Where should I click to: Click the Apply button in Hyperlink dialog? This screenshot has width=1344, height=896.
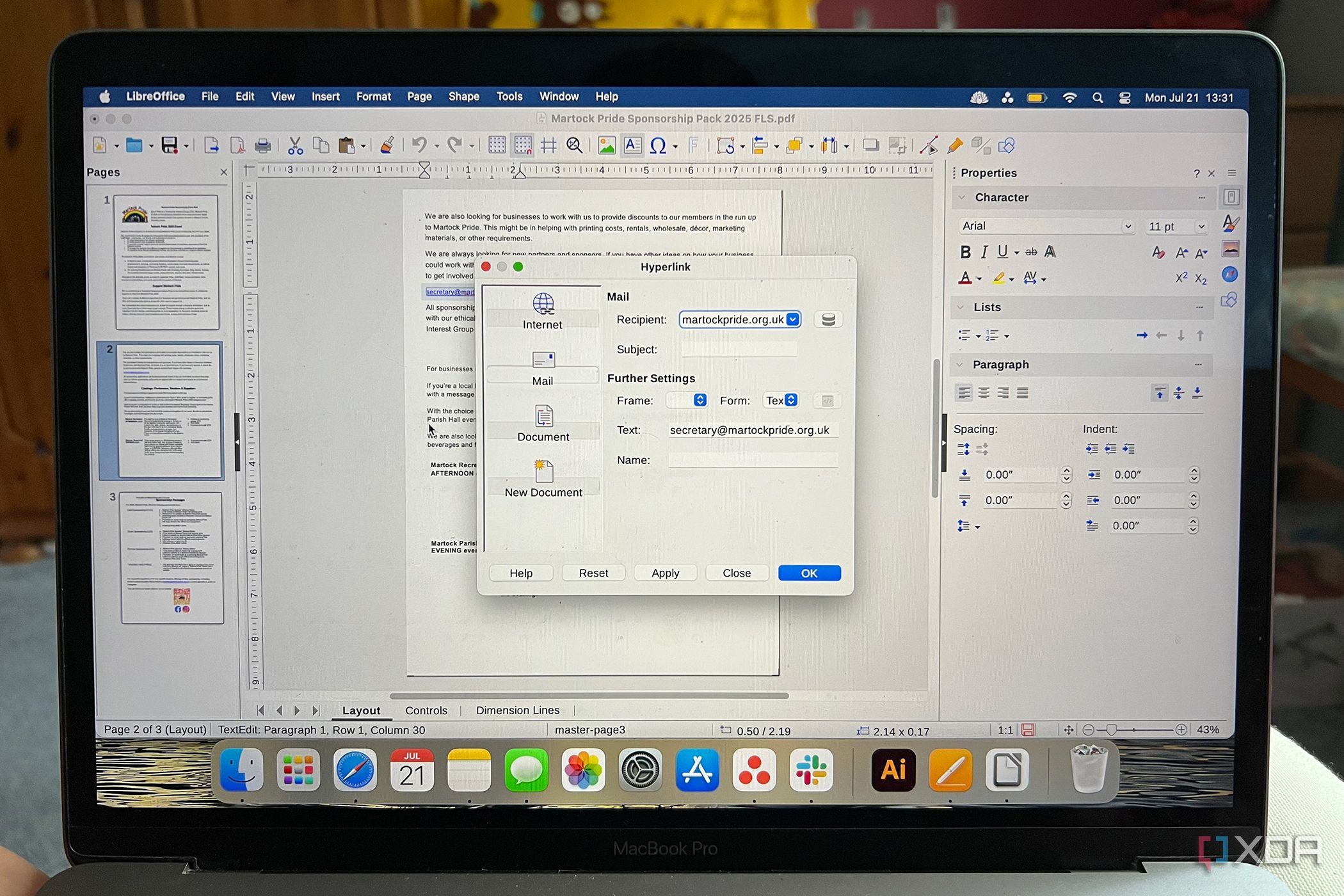click(665, 573)
